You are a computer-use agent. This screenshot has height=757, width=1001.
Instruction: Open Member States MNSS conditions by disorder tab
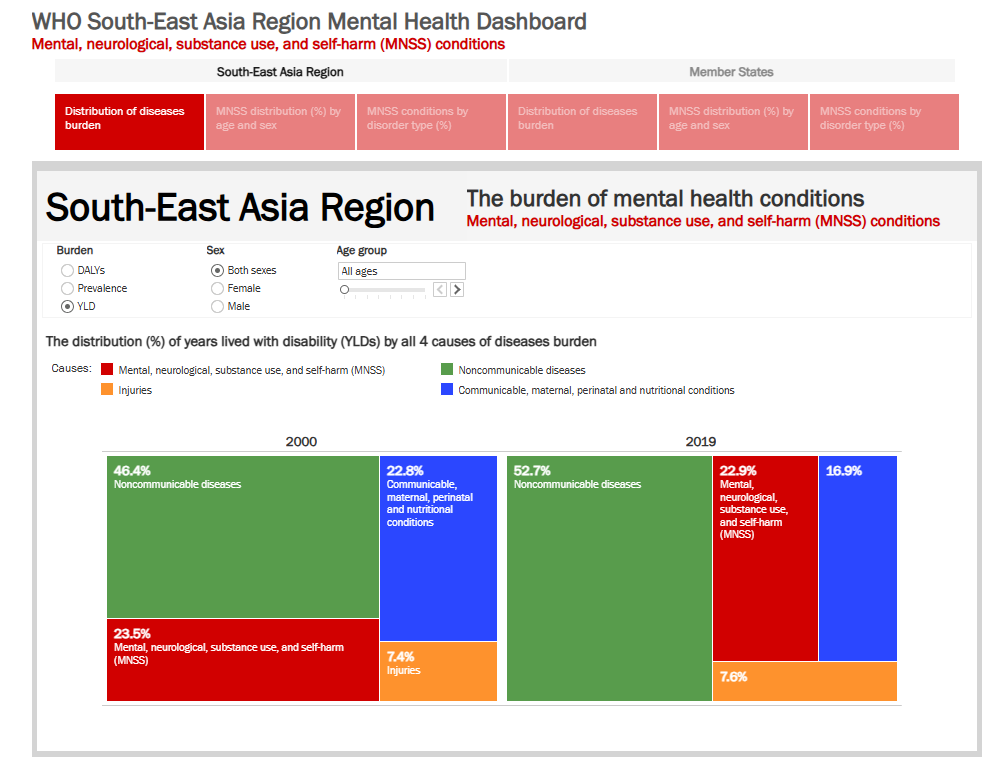click(x=884, y=122)
